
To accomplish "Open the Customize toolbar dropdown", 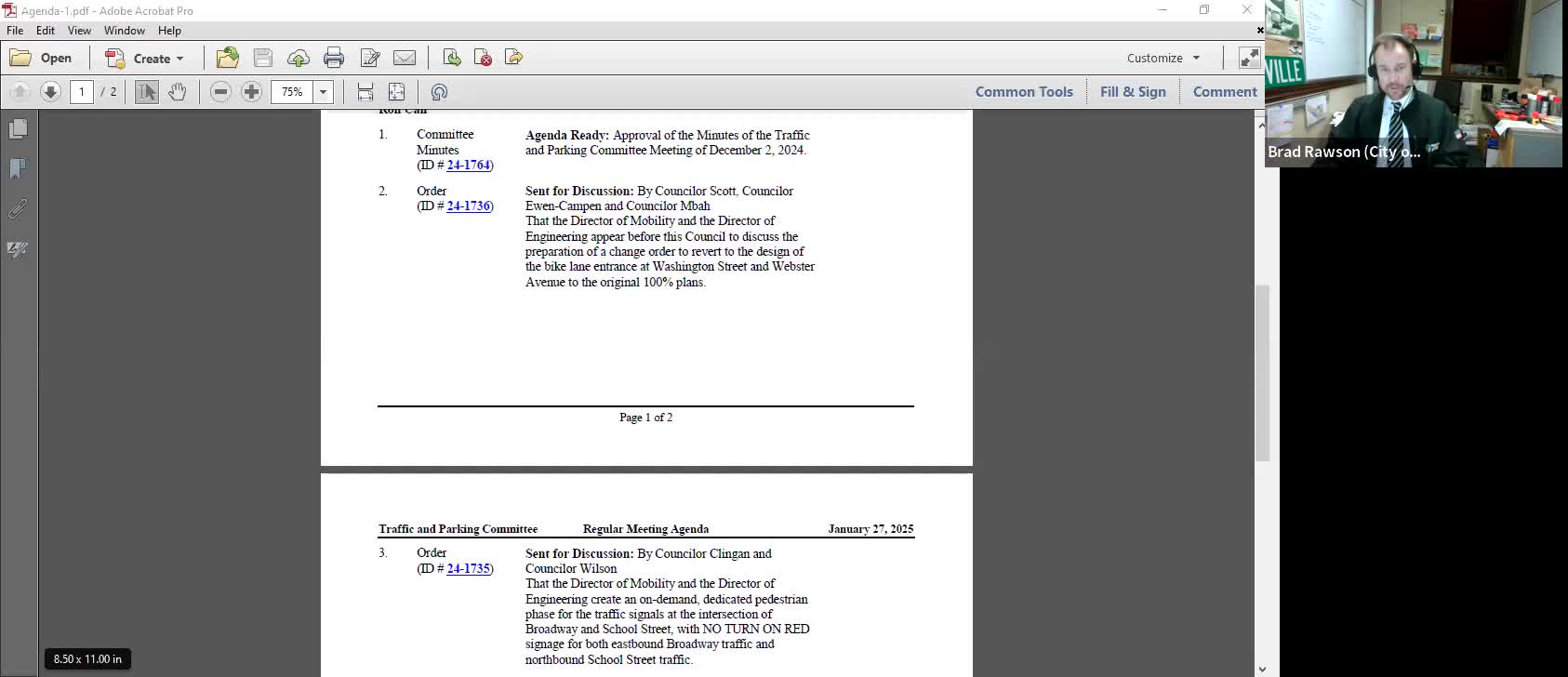I will pyautogui.click(x=1163, y=58).
